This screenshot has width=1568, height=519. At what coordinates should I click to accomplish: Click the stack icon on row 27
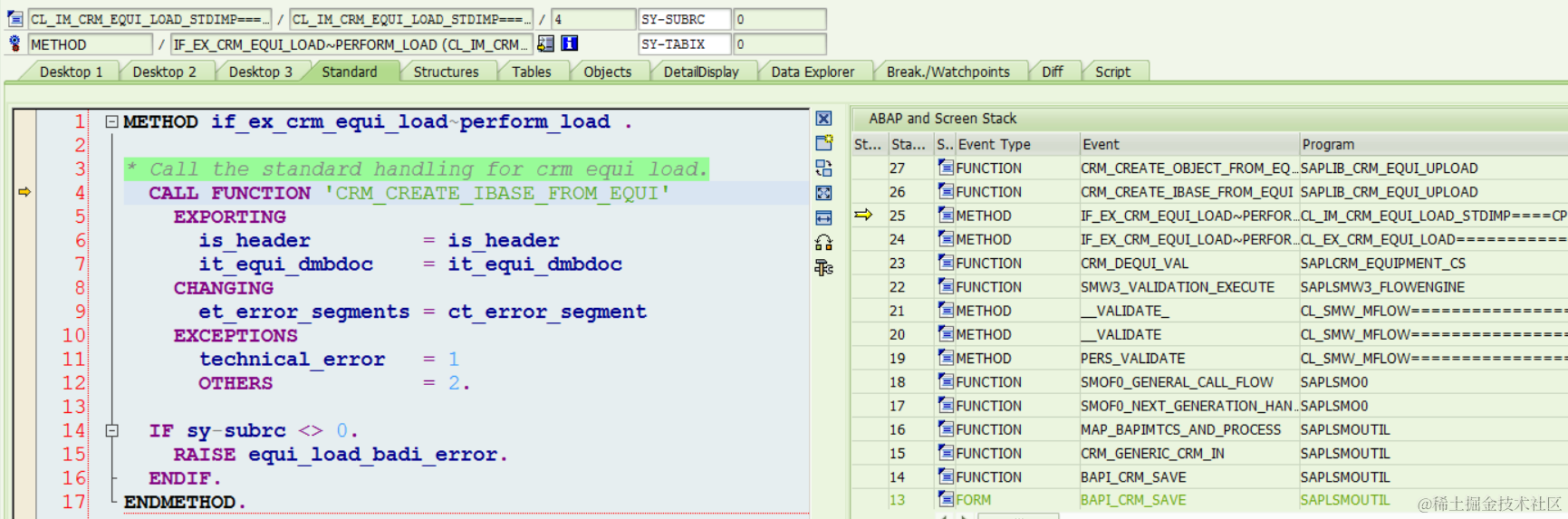[x=946, y=168]
